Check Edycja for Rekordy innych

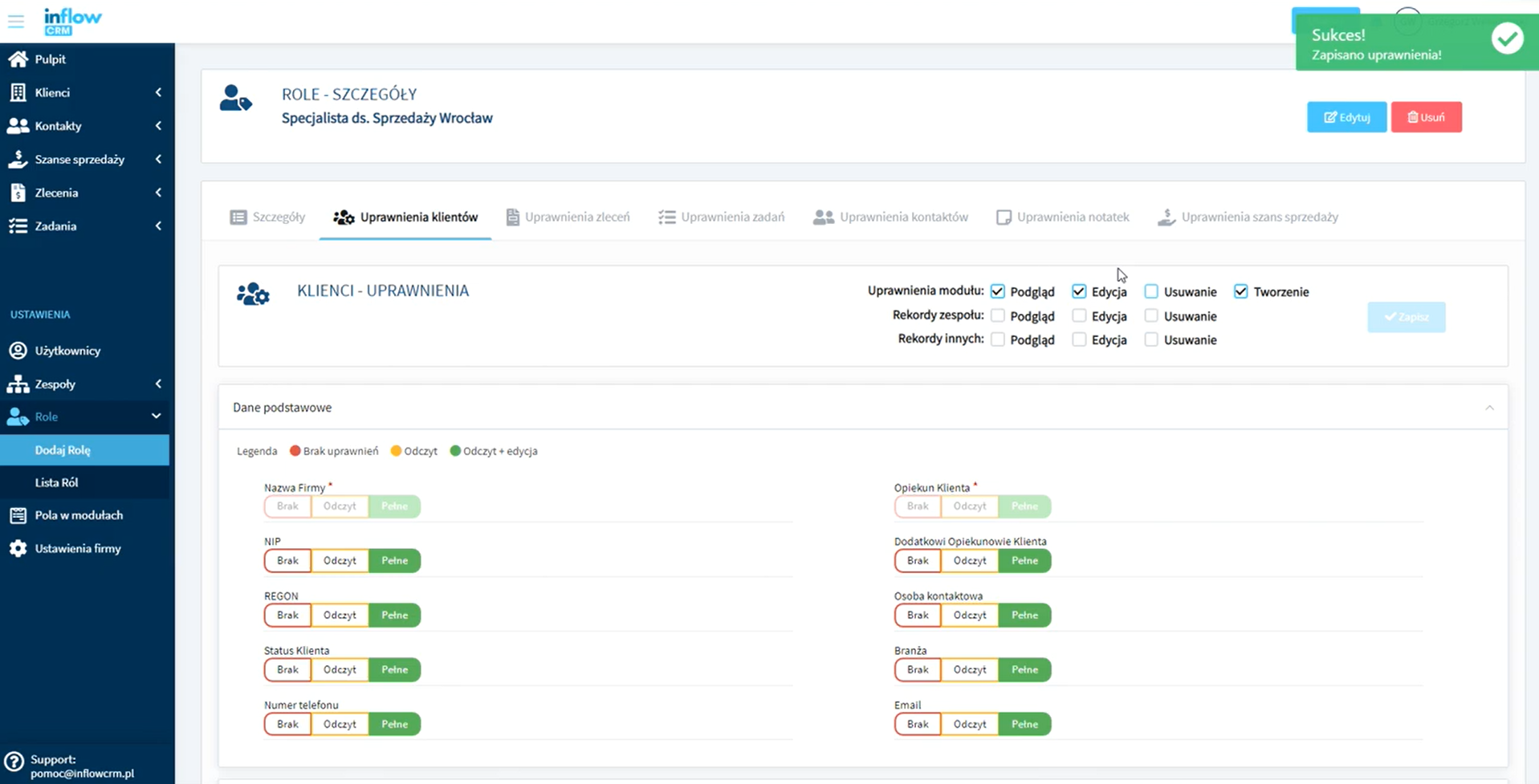(x=1079, y=340)
